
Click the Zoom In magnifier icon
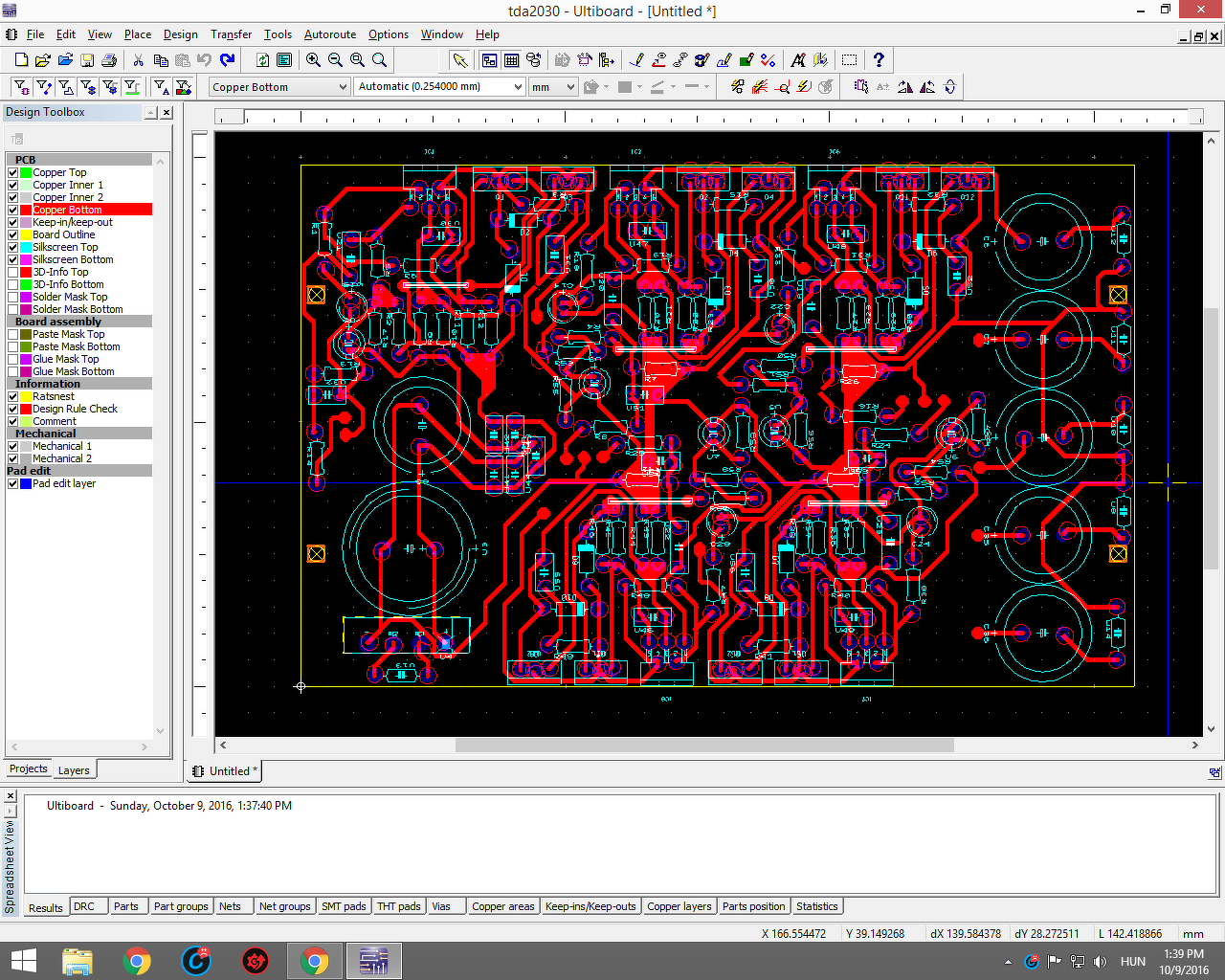(313, 60)
